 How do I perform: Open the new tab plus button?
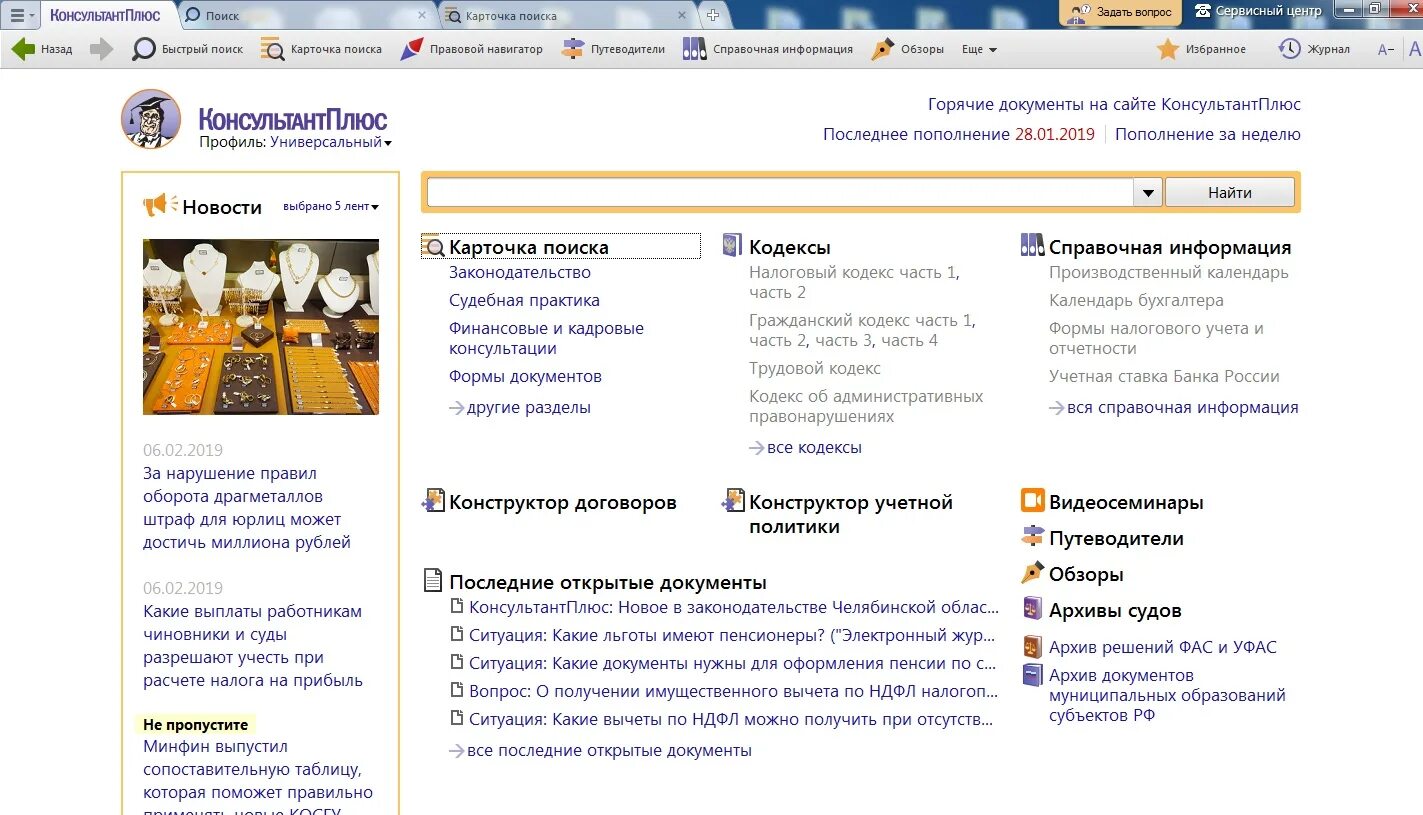coord(713,15)
